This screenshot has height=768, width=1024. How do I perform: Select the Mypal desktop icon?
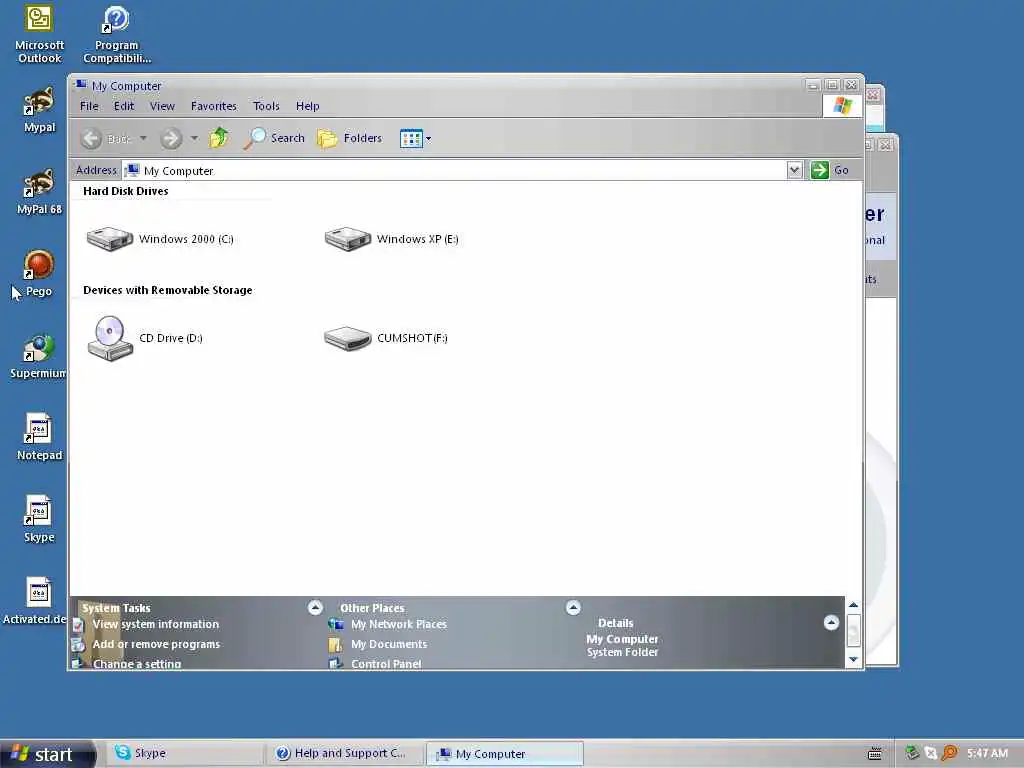39,110
